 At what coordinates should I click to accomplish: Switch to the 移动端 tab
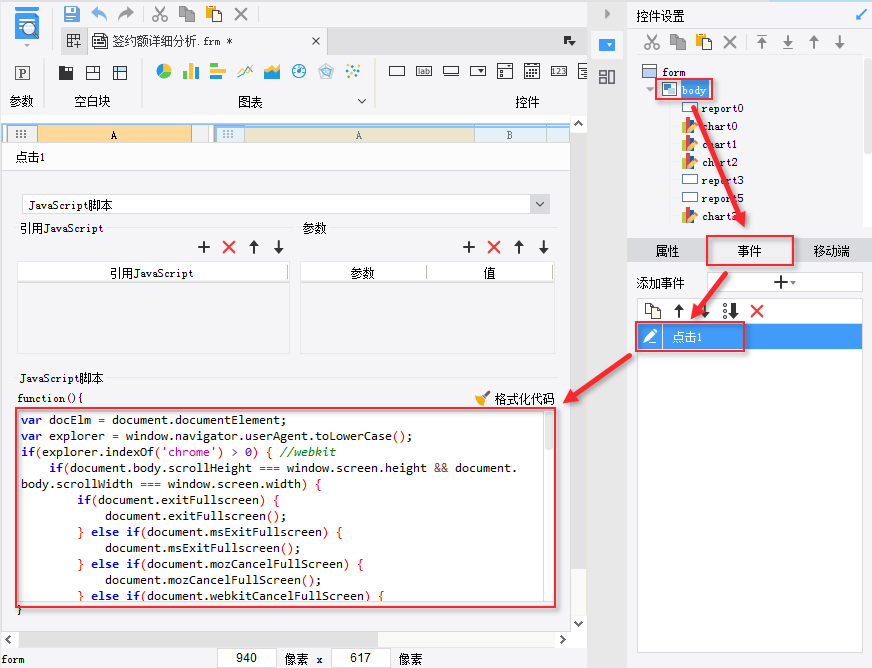pyautogui.click(x=831, y=251)
